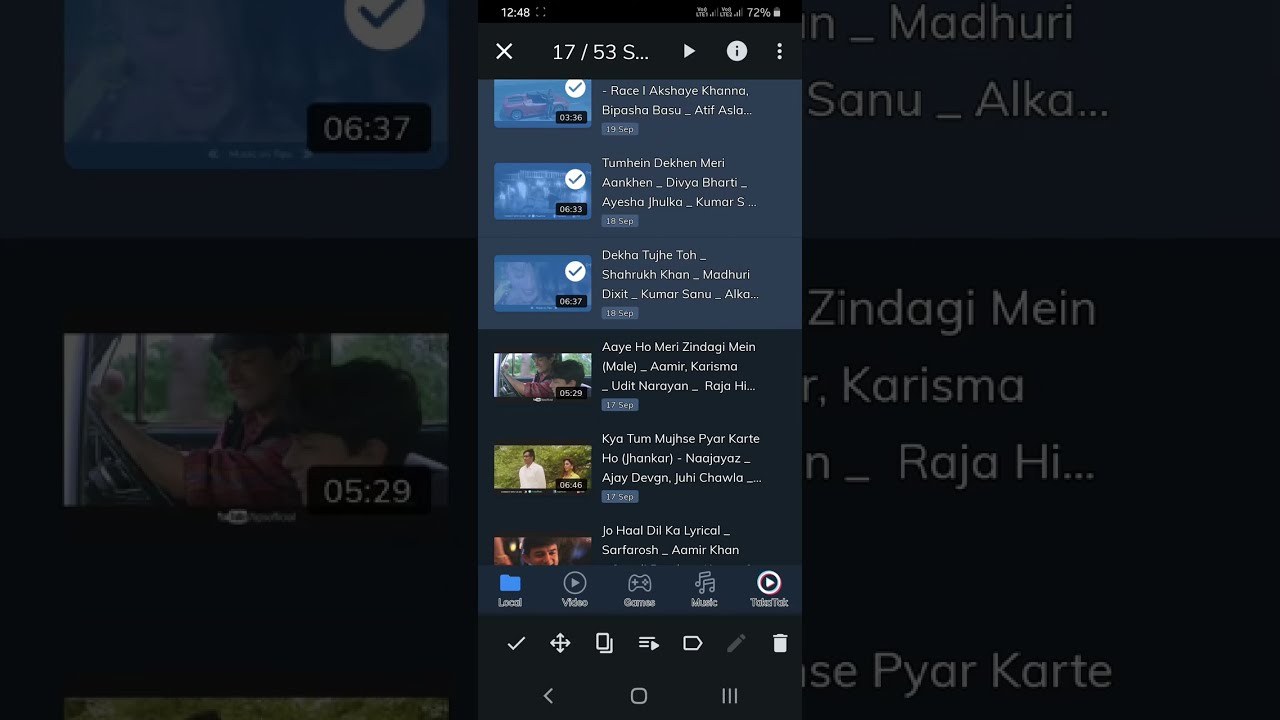Open the three-dot overflow menu
1280x720 pixels.
click(779, 51)
